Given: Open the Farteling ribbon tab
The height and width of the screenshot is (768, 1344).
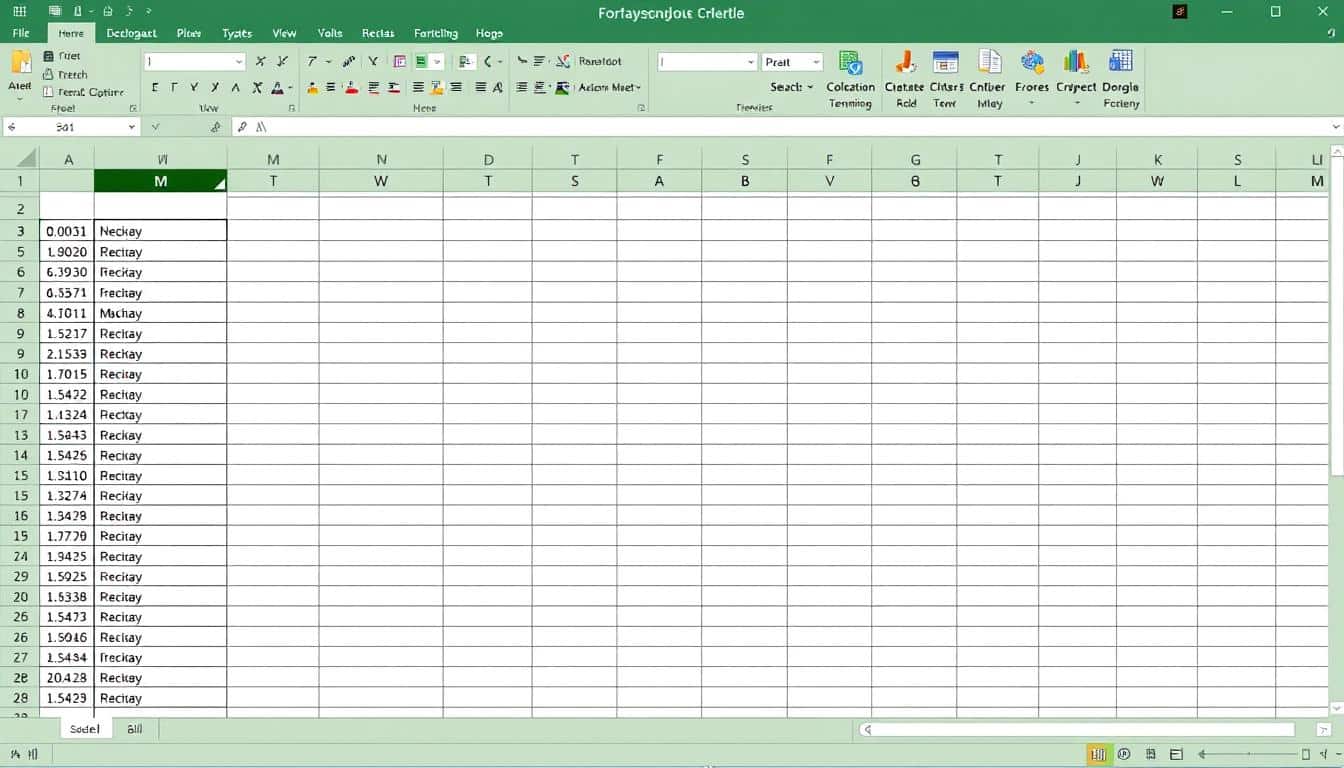Looking at the screenshot, I should [434, 33].
